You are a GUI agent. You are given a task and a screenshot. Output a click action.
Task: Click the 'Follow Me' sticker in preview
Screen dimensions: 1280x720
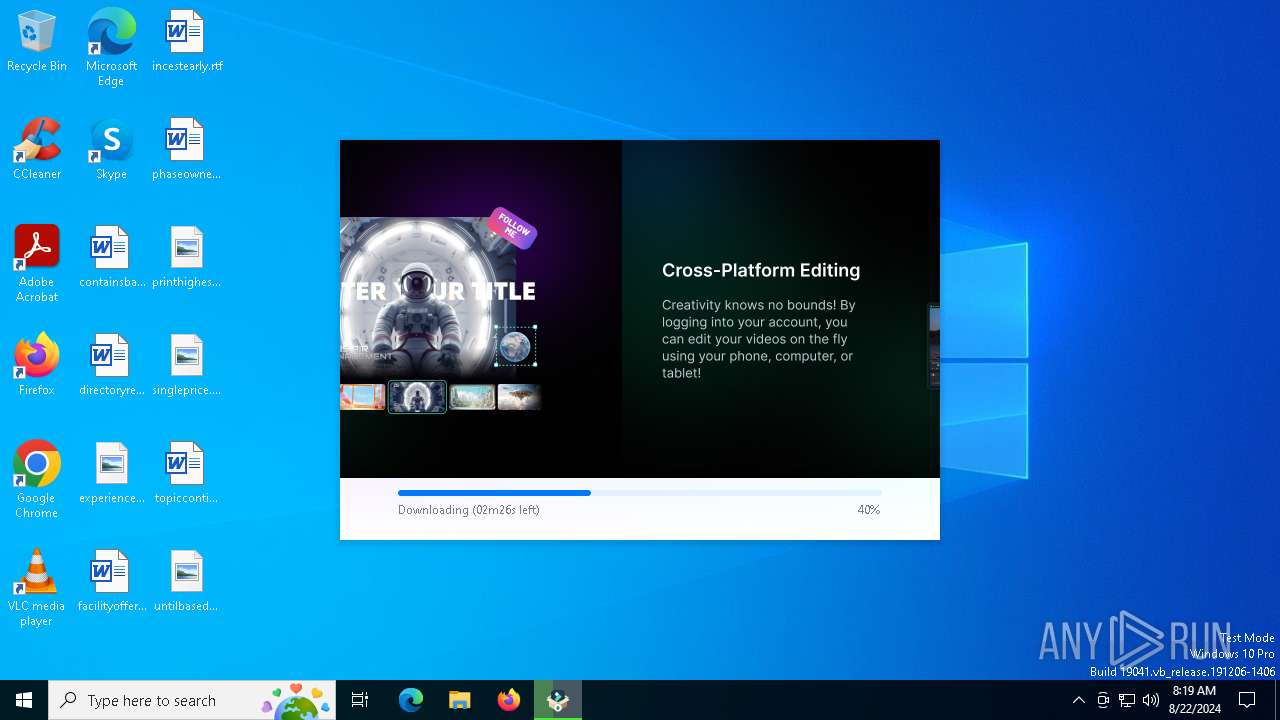513,228
